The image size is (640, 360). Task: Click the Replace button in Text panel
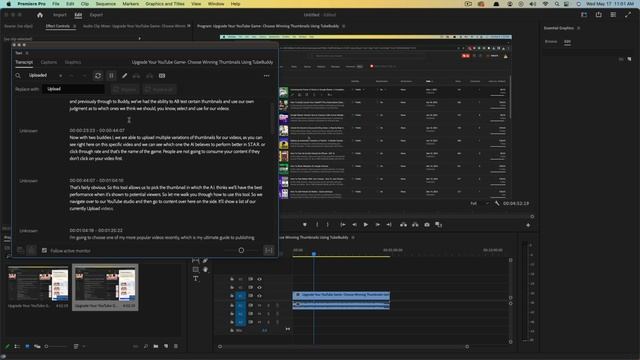(124, 89)
